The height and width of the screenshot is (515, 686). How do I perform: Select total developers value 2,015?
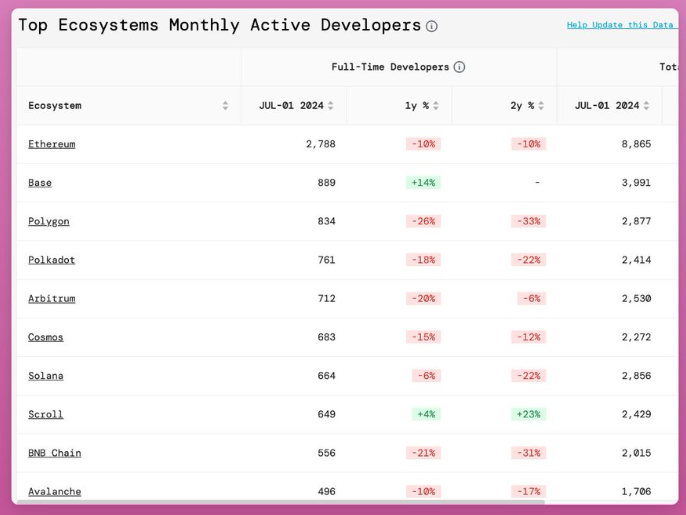[x=636, y=453]
